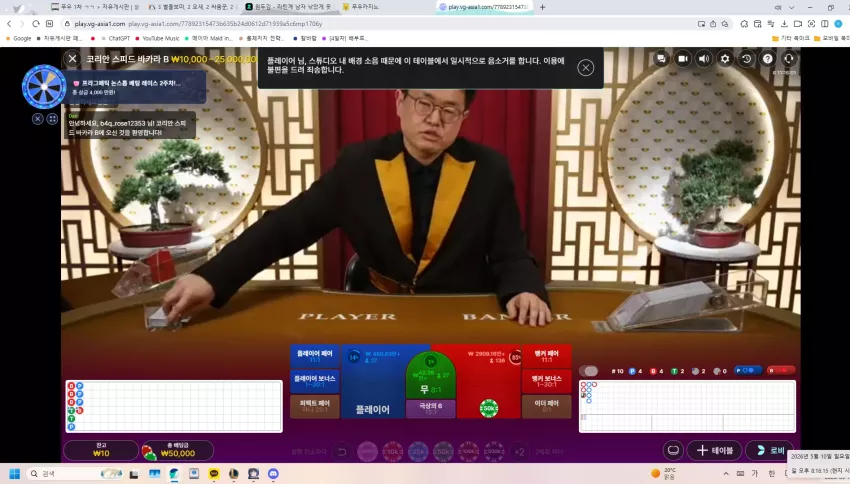The height and width of the screenshot is (484, 850).
Task: Expand tab search chevron
Action: coord(791,8)
